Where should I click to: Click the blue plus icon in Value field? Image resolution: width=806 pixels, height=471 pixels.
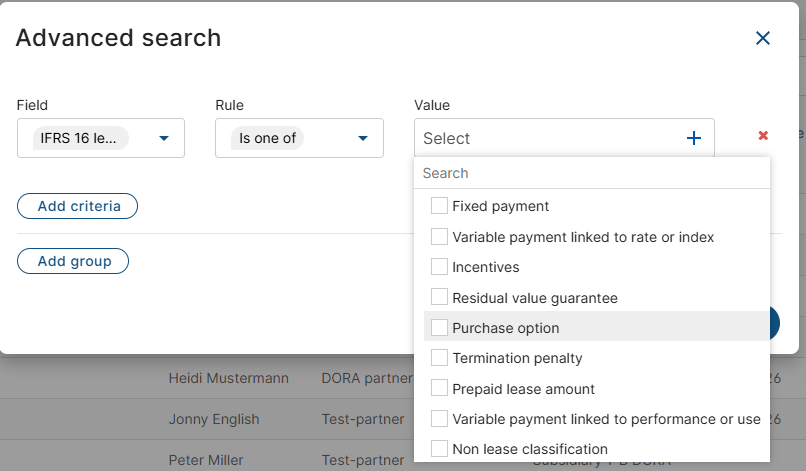[694, 138]
